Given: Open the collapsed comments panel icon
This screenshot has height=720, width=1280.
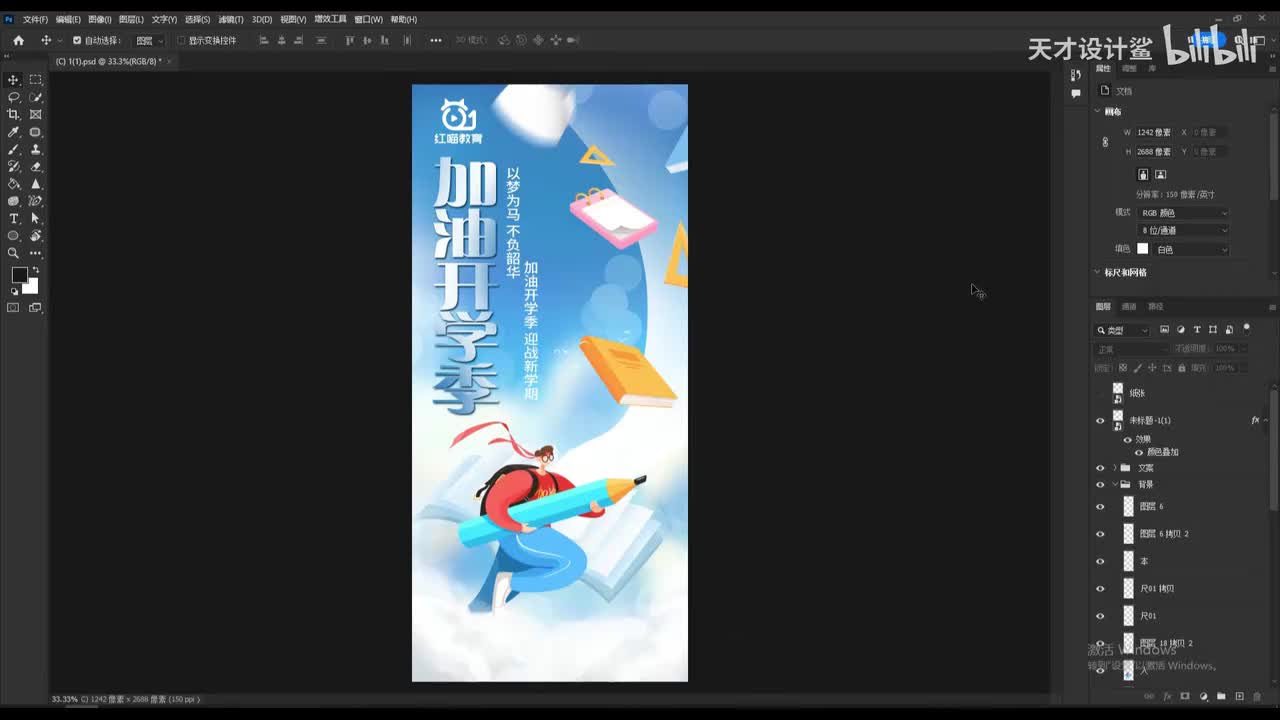Looking at the screenshot, I should [x=1076, y=93].
